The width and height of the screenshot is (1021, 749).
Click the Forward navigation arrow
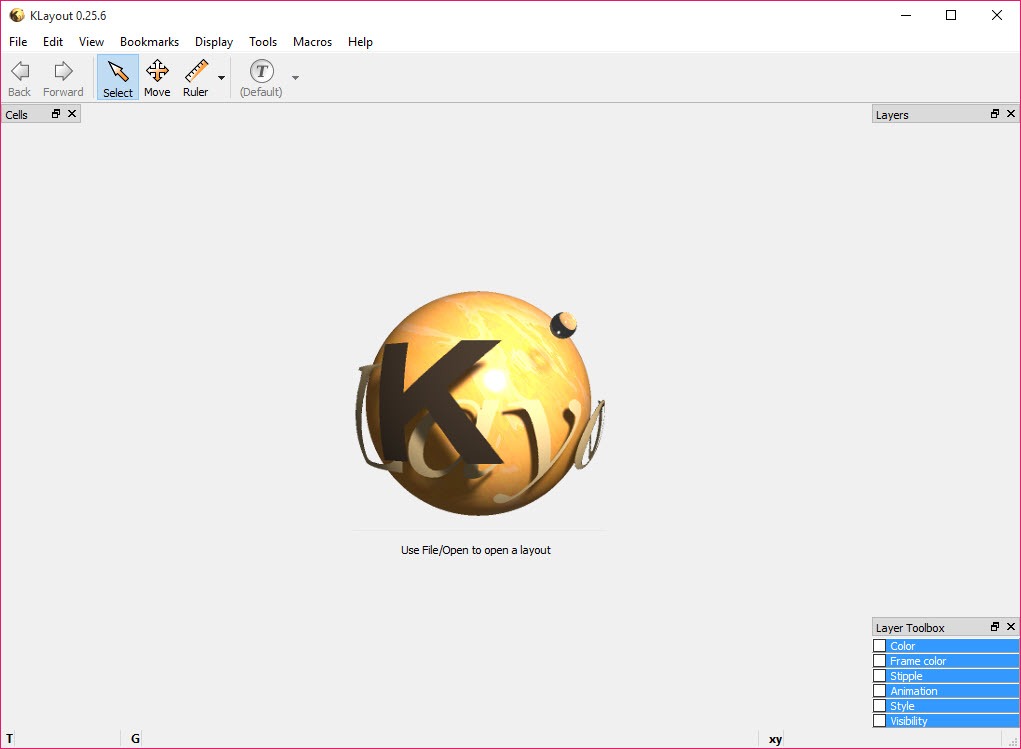63,78
